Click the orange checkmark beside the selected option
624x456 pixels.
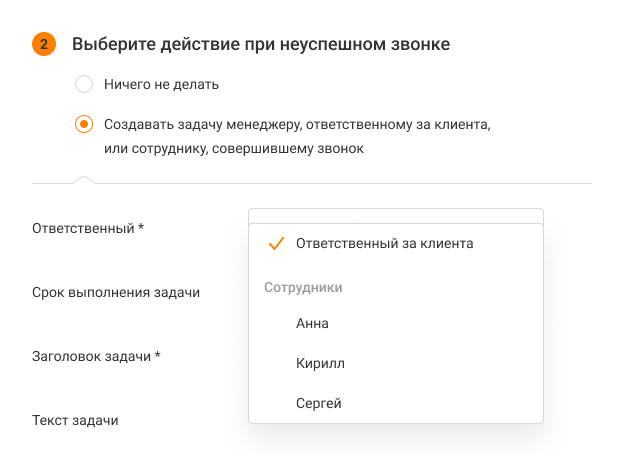click(277, 244)
